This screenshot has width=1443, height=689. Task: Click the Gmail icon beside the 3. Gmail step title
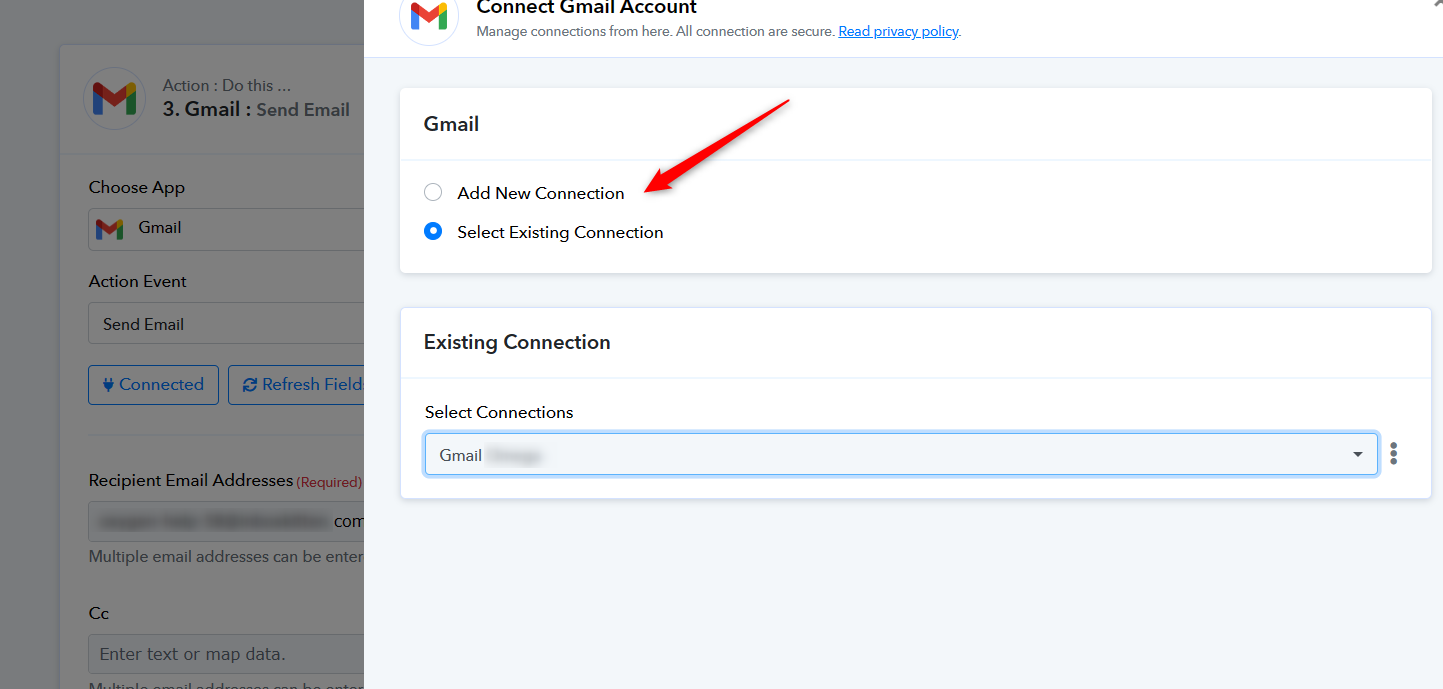114,98
